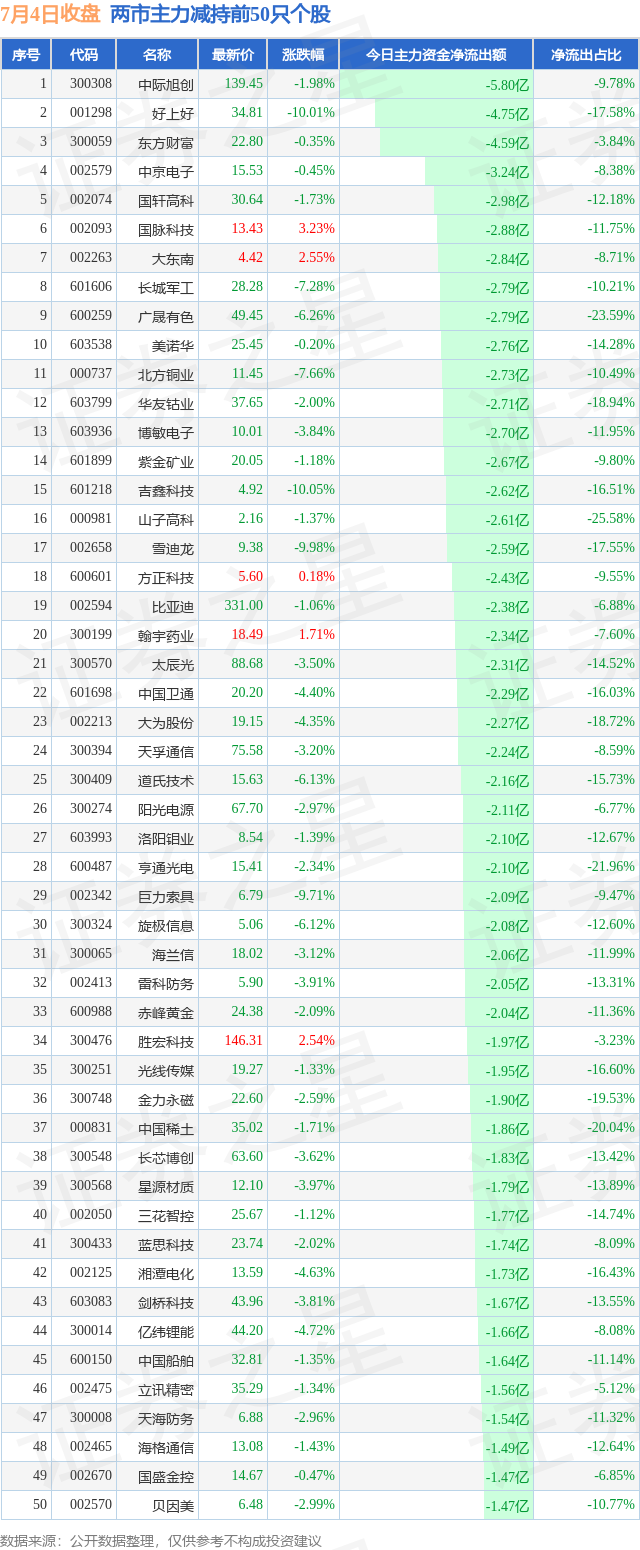Viewport: 640px width, 1550px height.
Task: Click the -20.04% ratio of 中国稀土
Action: coord(611,1128)
